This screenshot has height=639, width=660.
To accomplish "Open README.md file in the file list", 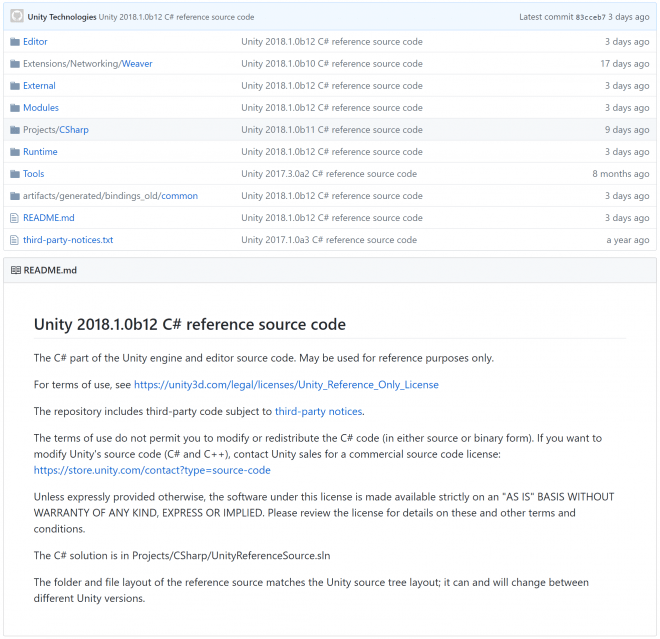I will click(x=49, y=218).
